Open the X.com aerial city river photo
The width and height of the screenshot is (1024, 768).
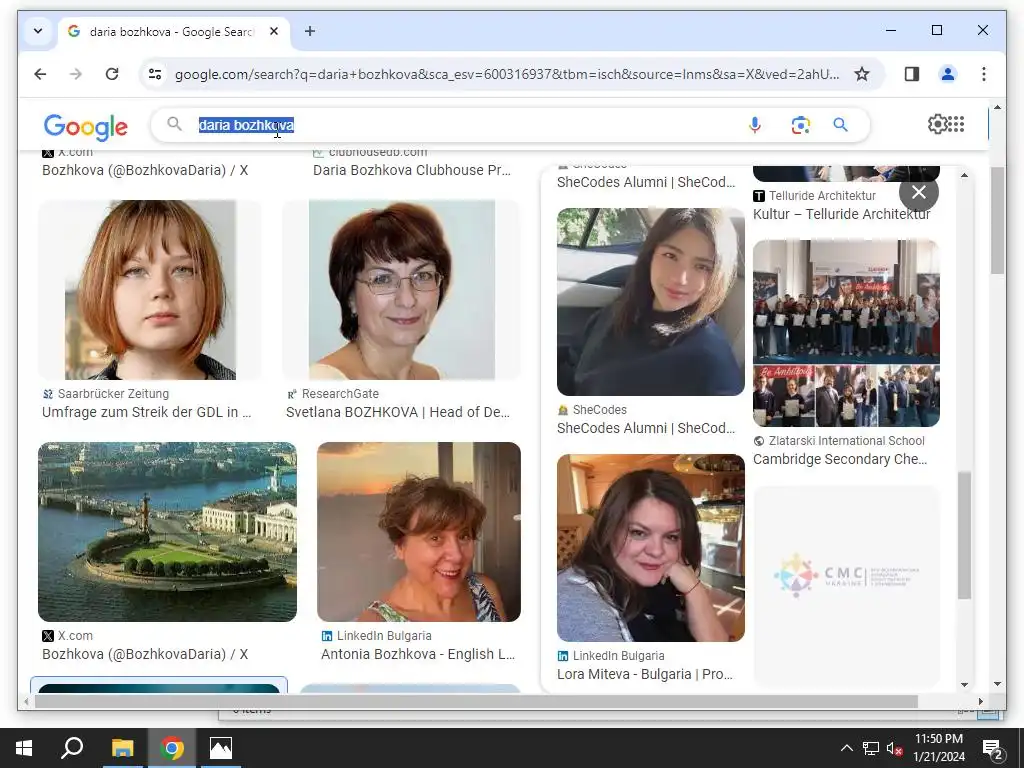point(167,532)
